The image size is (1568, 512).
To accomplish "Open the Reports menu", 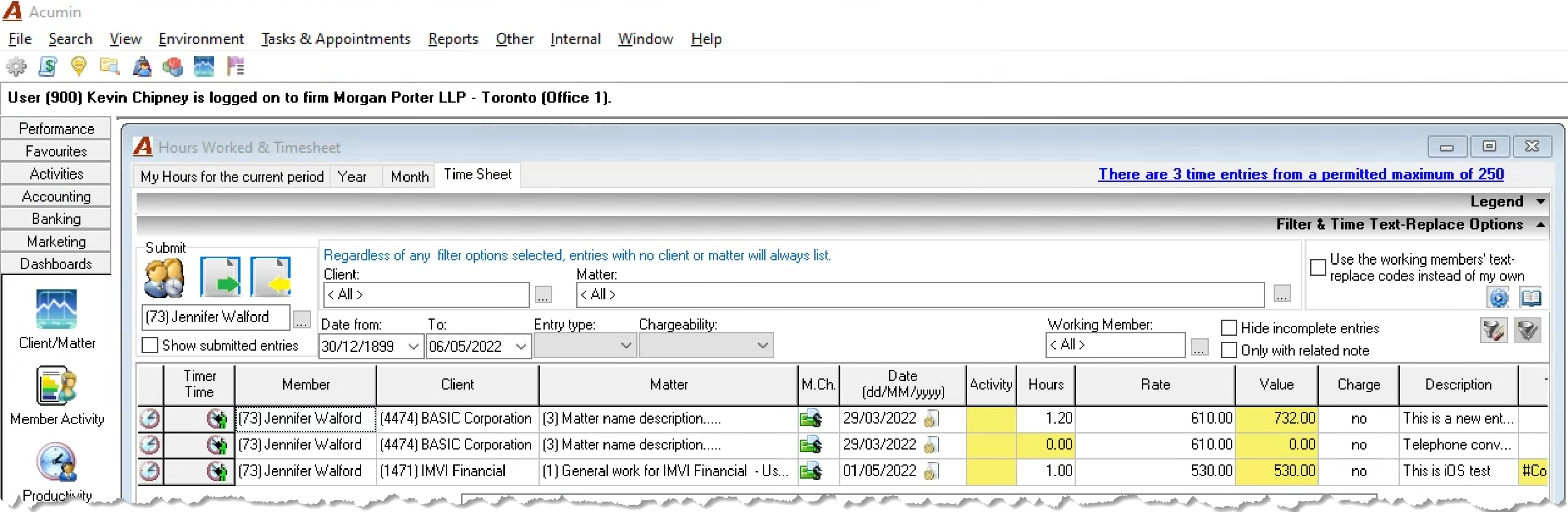I will (x=453, y=39).
